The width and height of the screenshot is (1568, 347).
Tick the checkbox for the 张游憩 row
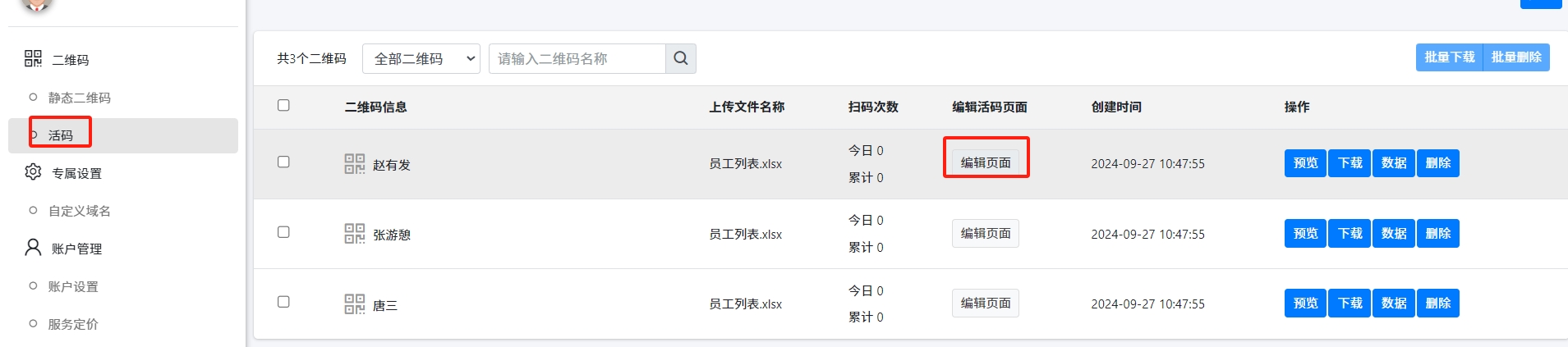283,232
